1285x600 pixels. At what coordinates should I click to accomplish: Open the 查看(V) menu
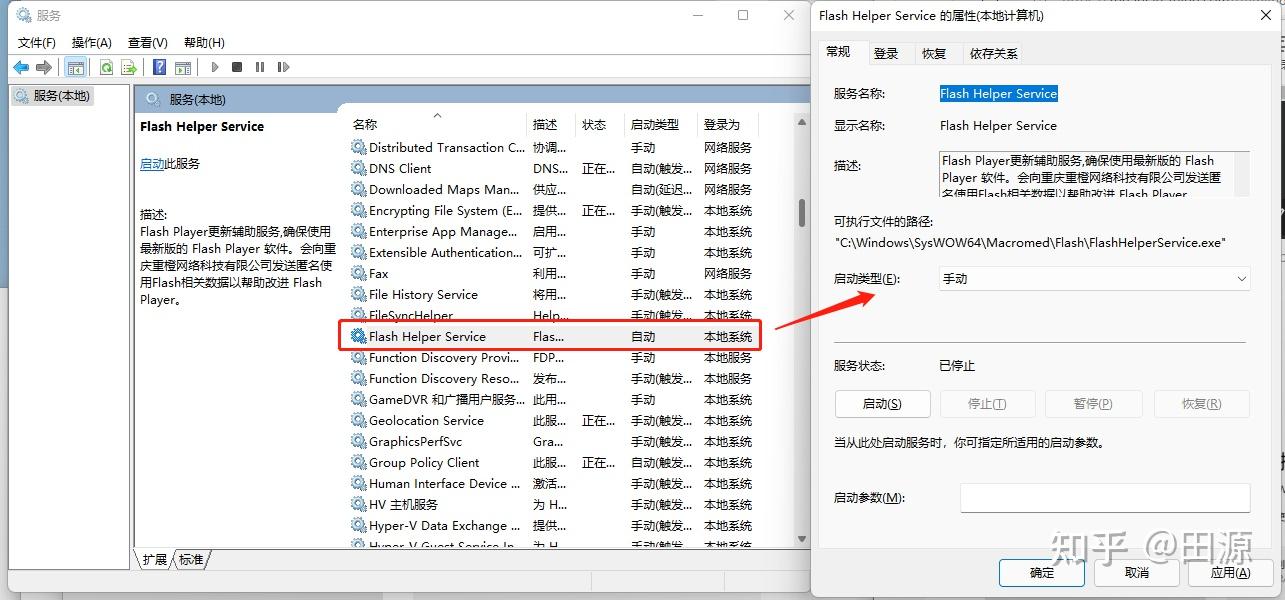point(146,42)
